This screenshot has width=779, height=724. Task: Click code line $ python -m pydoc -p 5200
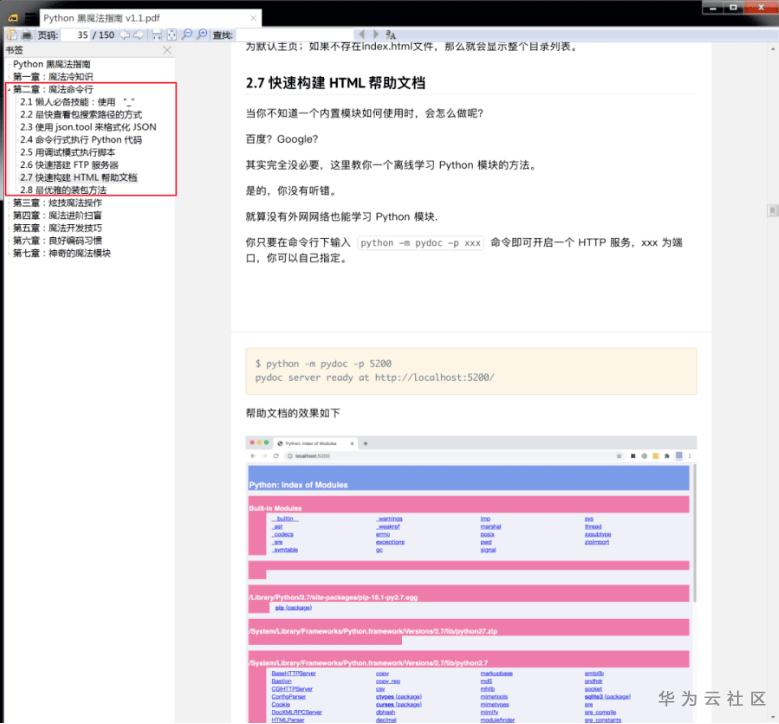pyautogui.click(x=323, y=364)
